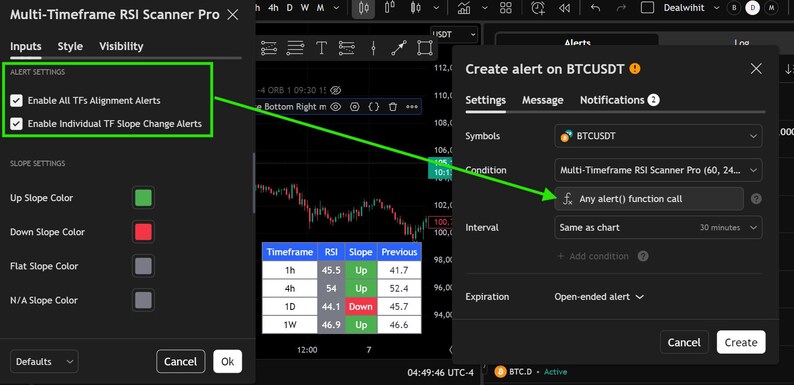Image resolution: width=794 pixels, height=385 pixels.
Task: Click the settings dialog vertical scrollbar
Action: 253,182
